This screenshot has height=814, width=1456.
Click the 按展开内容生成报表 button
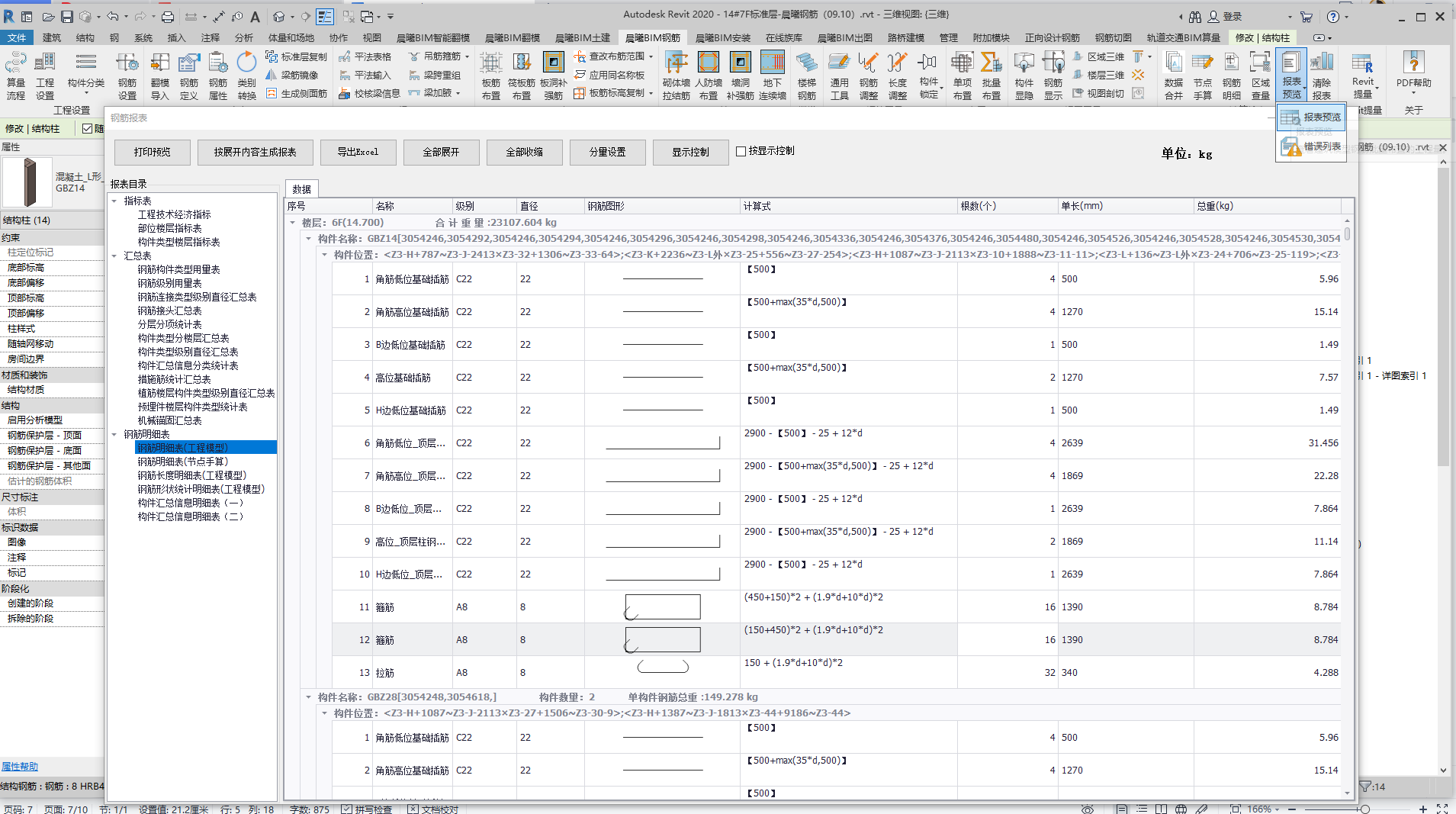255,152
